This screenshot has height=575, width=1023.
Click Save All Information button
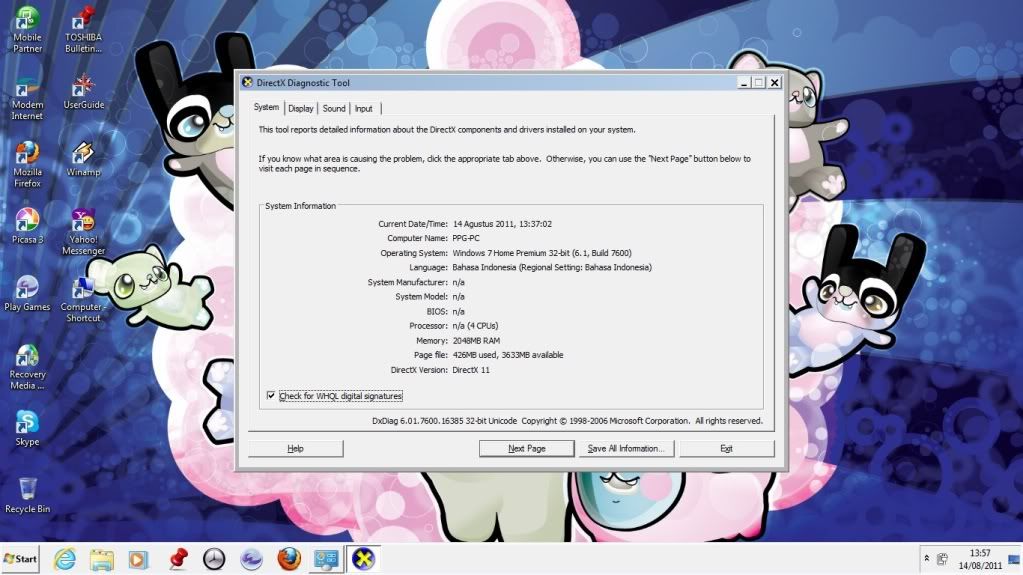[626, 448]
